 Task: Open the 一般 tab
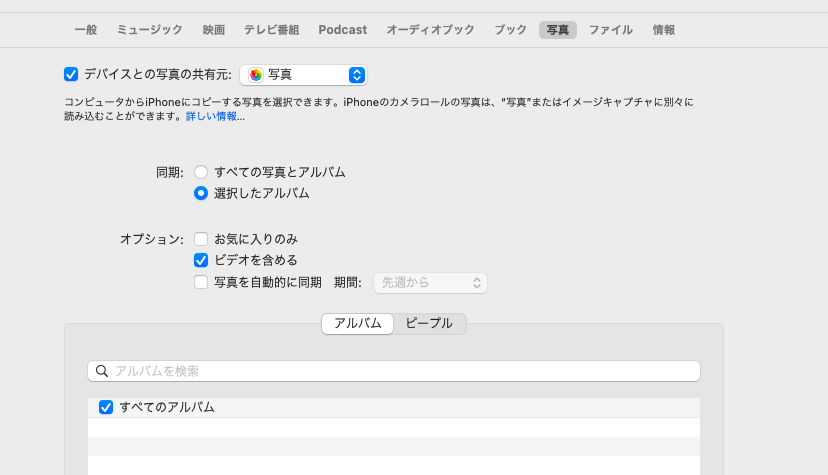click(x=86, y=30)
